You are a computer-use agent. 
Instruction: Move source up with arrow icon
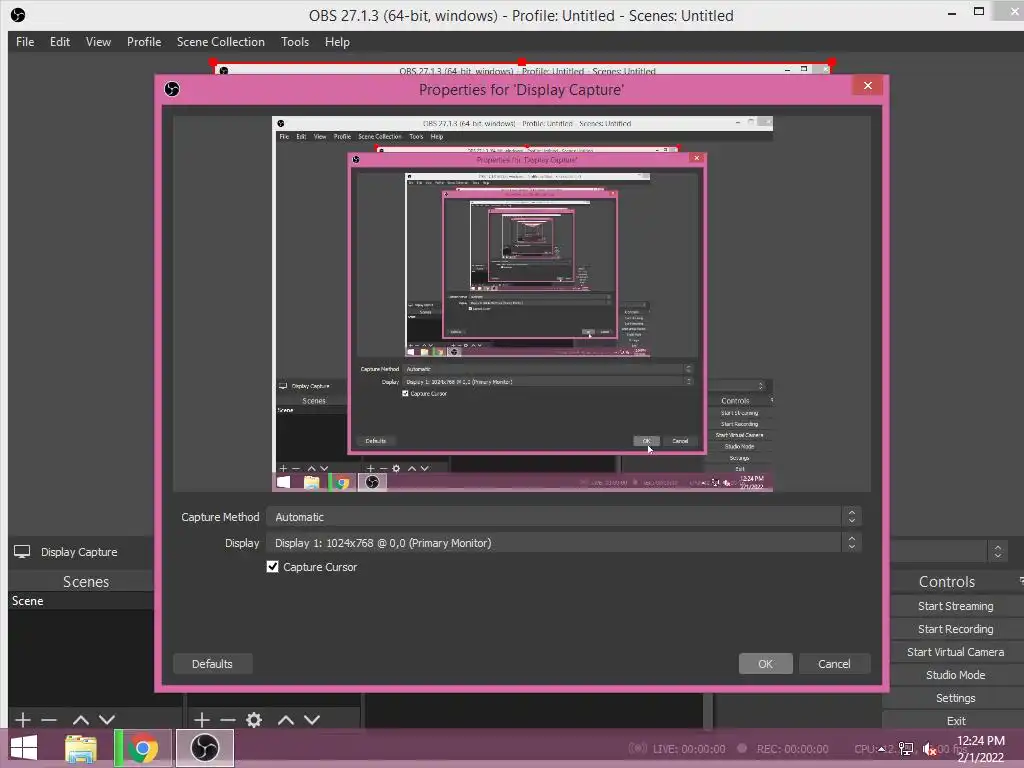pyautogui.click(x=286, y=720)
